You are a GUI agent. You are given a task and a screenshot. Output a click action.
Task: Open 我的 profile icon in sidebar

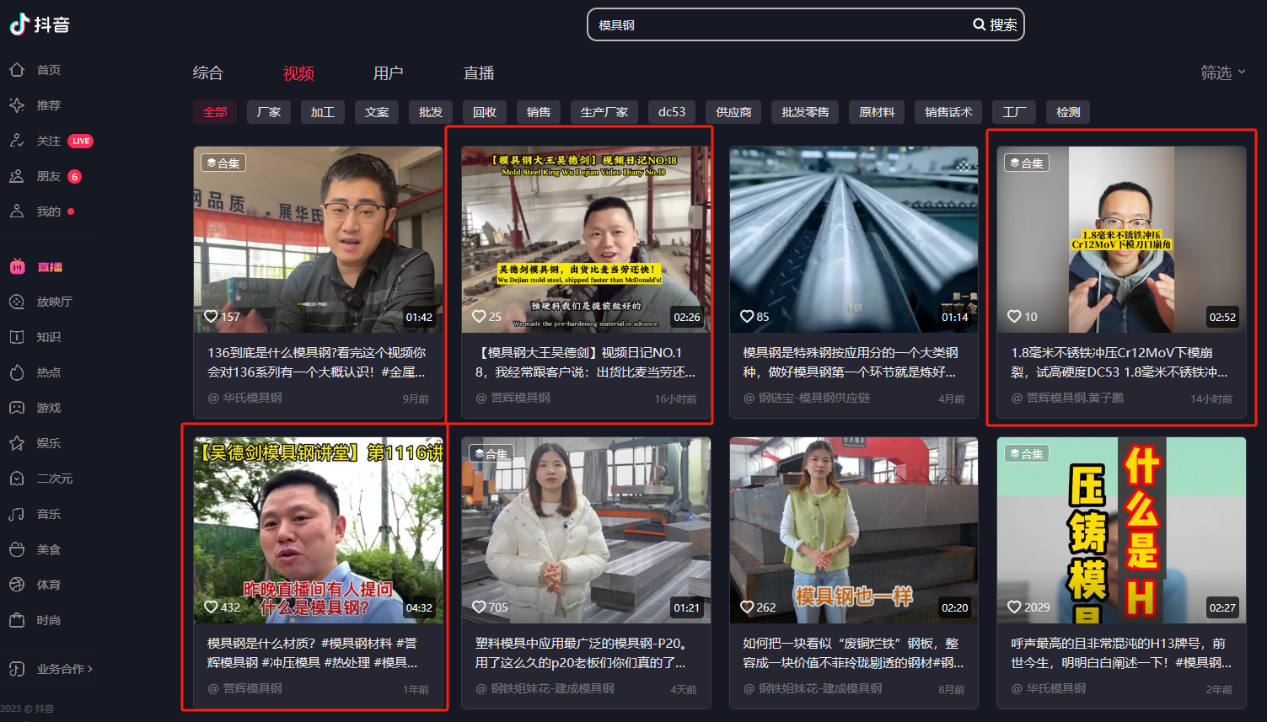click(x=17, y=211)
